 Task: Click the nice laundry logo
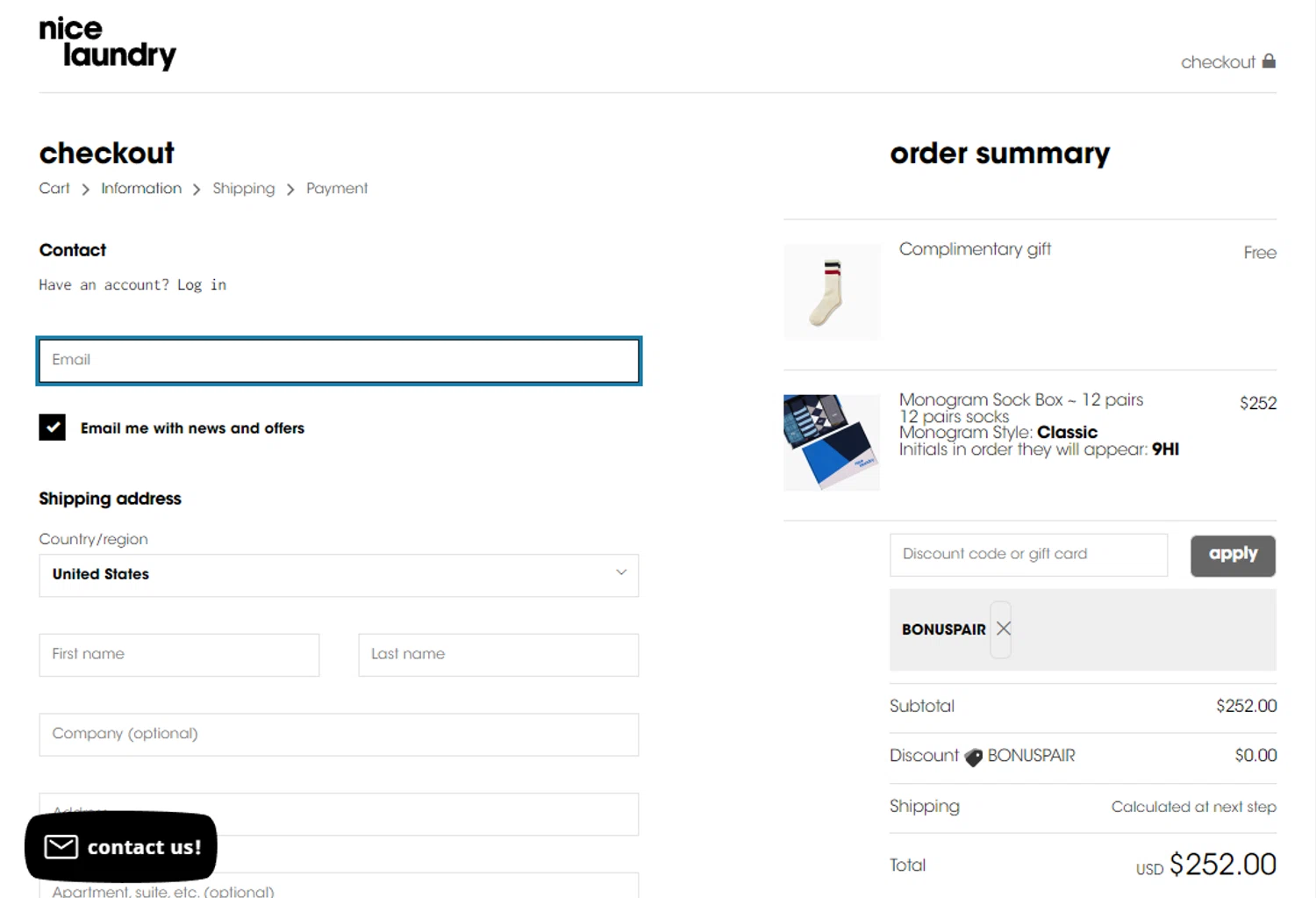(x=107, y=42)
